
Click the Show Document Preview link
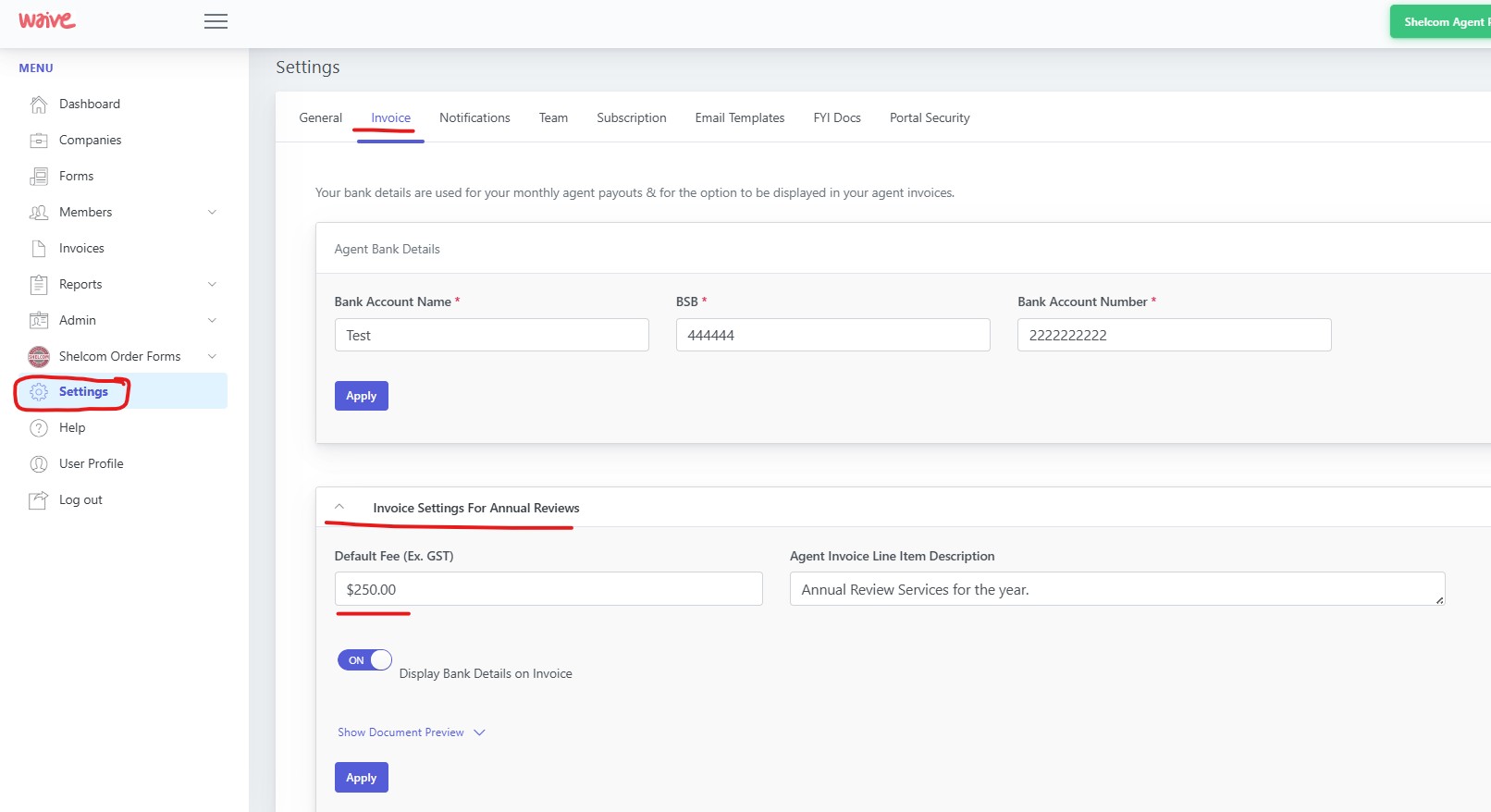click(400, 732)
